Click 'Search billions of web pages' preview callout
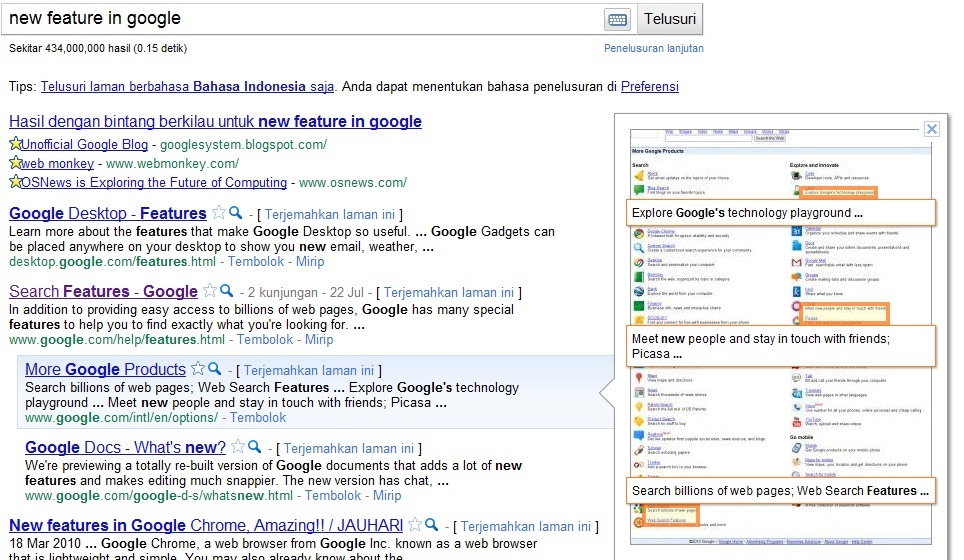 coord(781,491)
